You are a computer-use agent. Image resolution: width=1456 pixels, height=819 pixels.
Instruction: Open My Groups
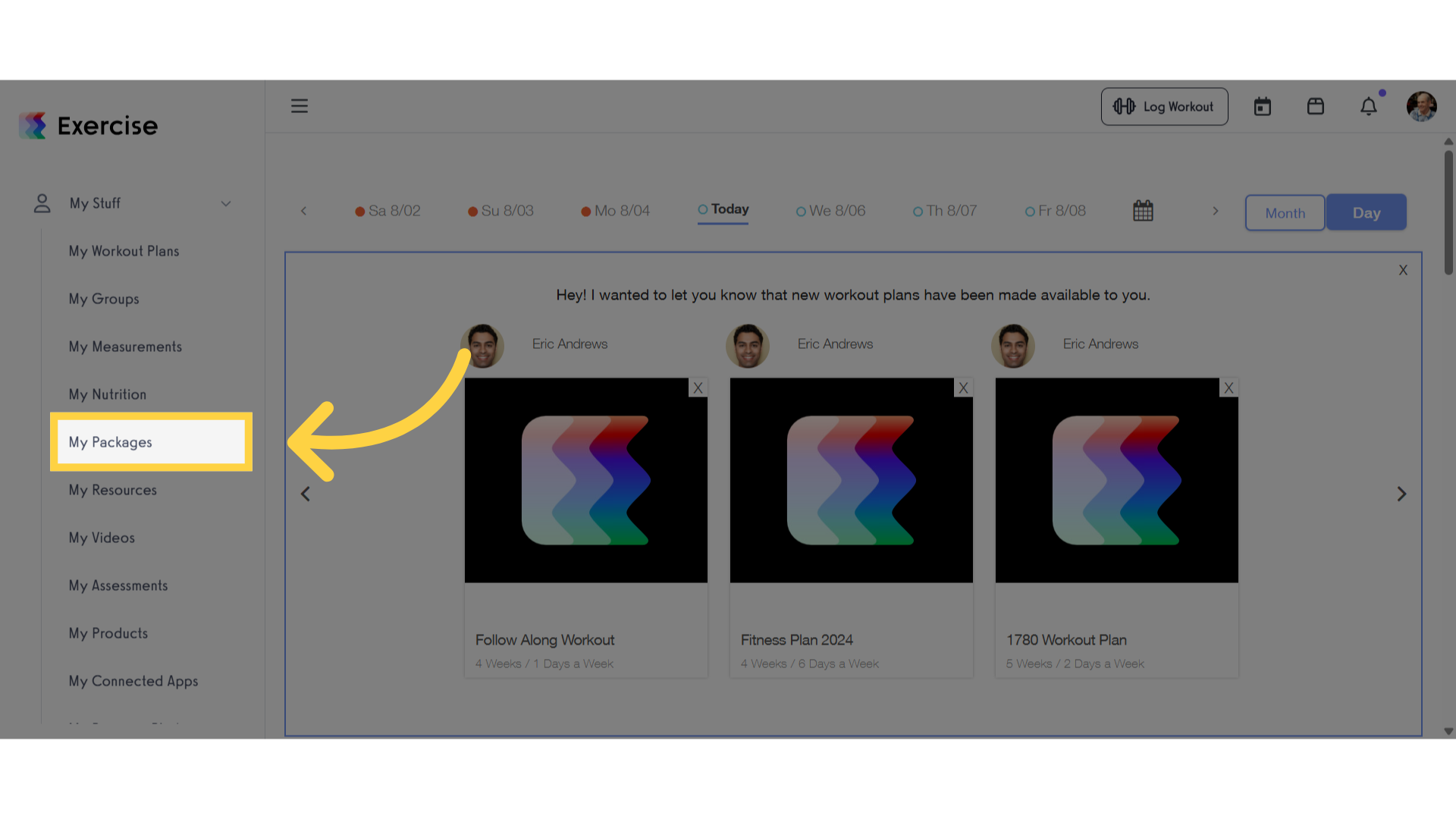(104, 299)
